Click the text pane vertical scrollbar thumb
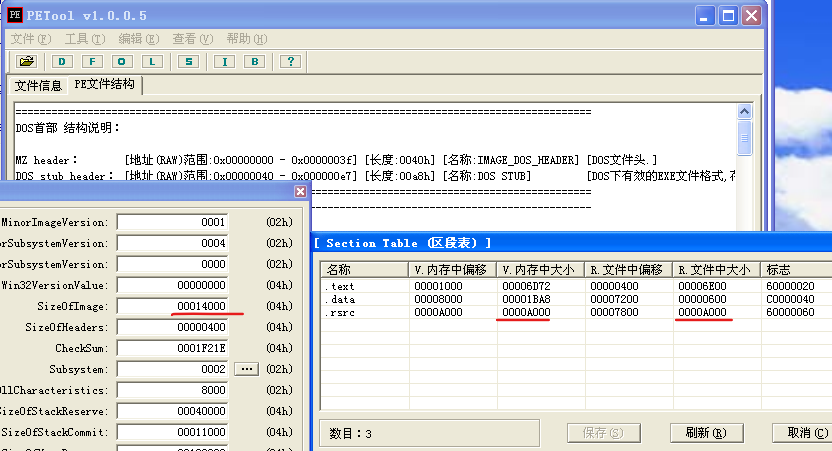The image size is (832, 451). pos(744,138)
